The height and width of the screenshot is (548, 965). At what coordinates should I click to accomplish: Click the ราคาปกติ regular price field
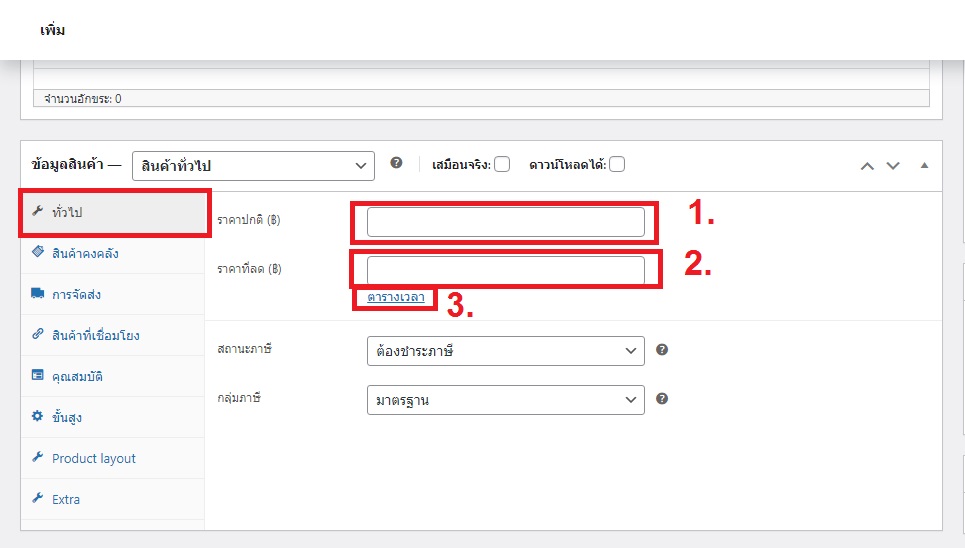[505, 222]
